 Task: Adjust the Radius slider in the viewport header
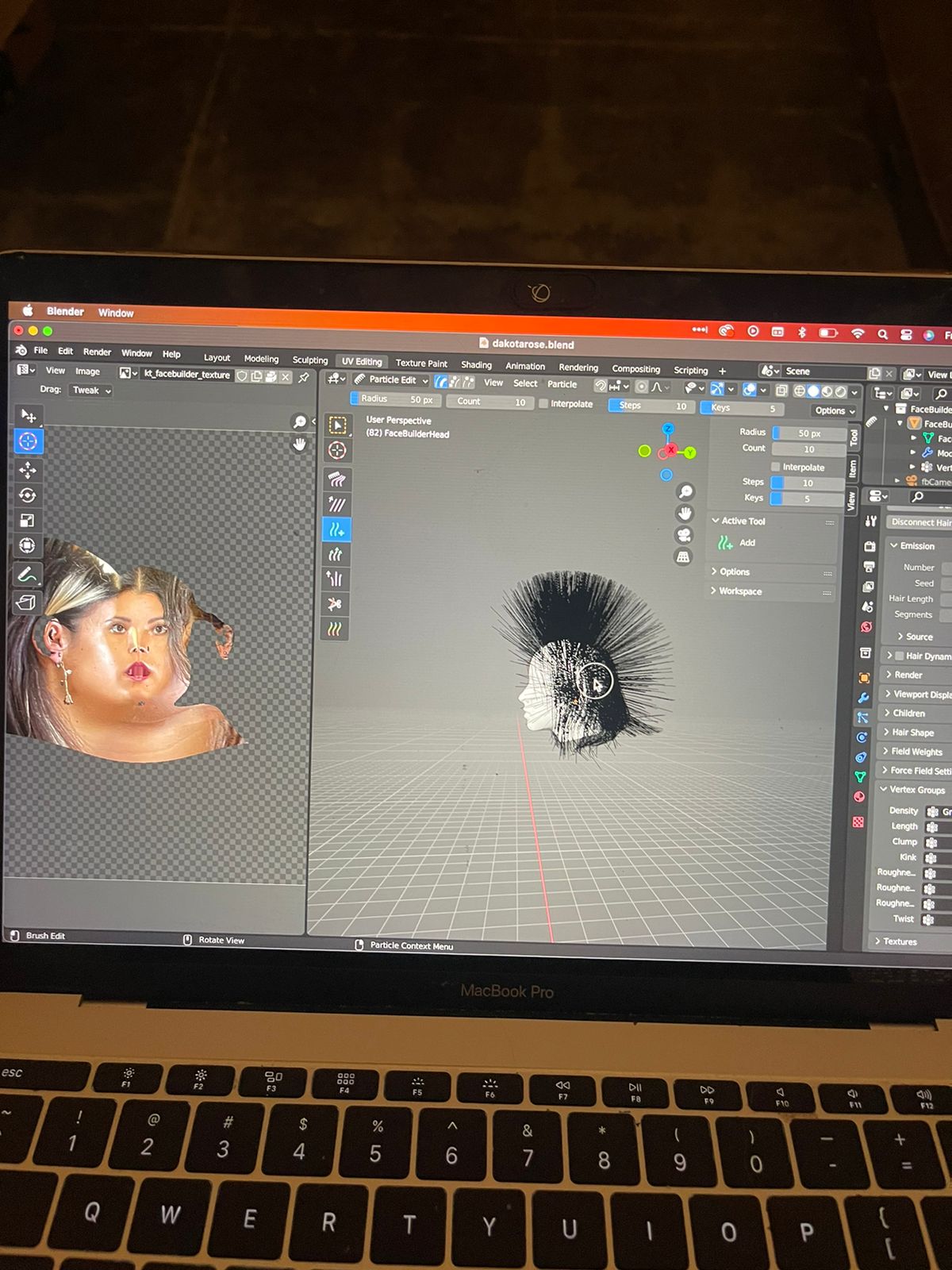point(394,399)
